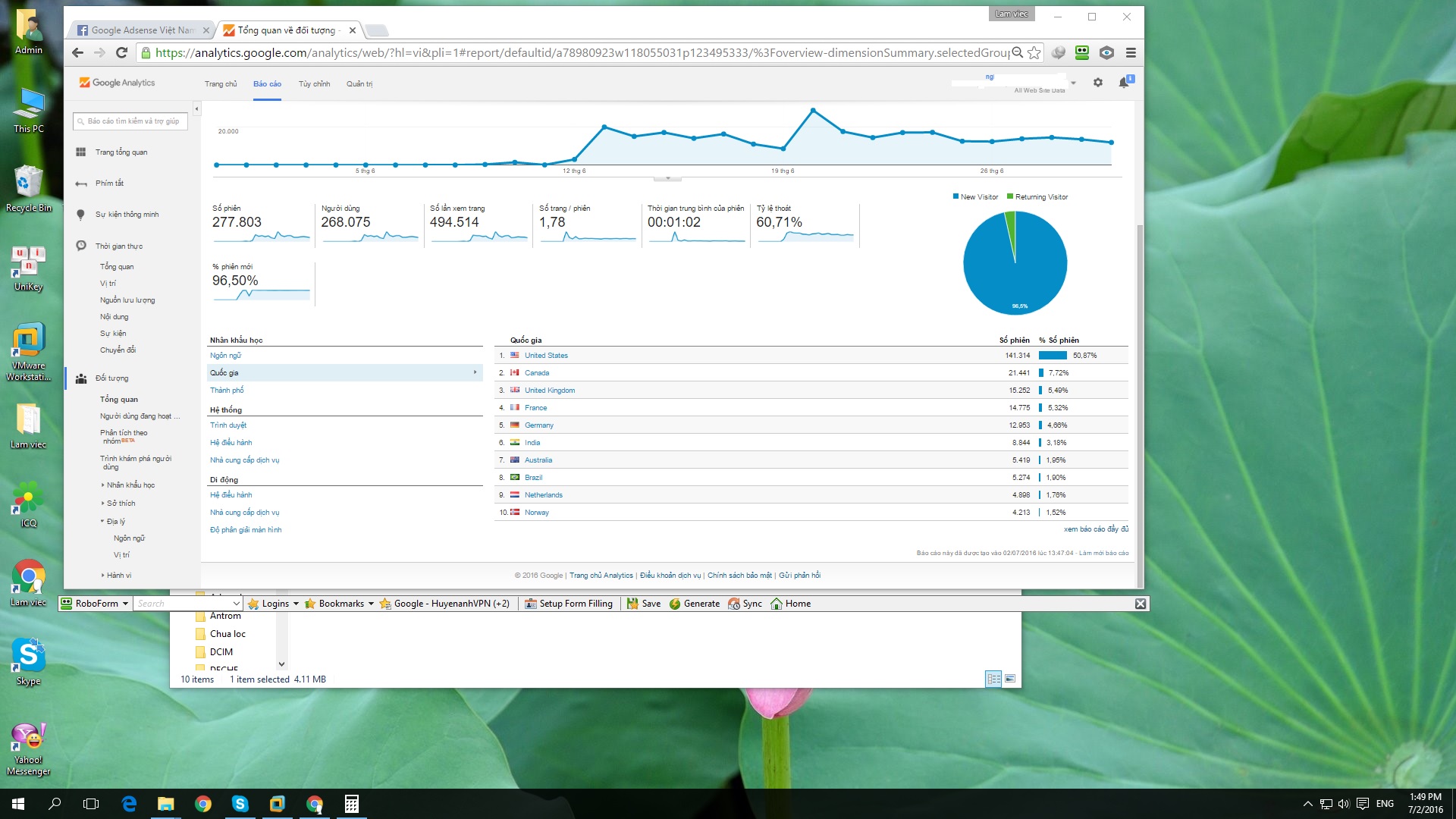
Task: Switch File Explorer to large icons view
Action: click(1010, 679)
